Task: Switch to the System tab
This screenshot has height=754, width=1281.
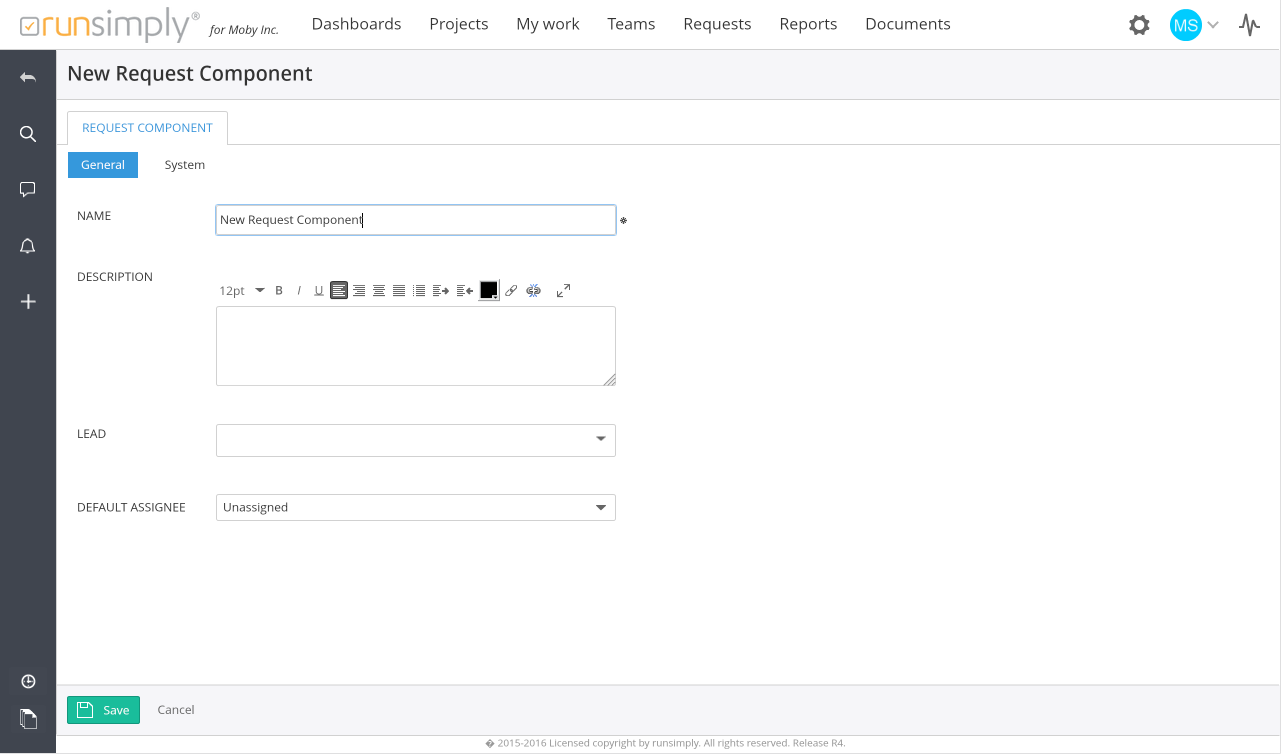Action: click(x=185, y=165)
